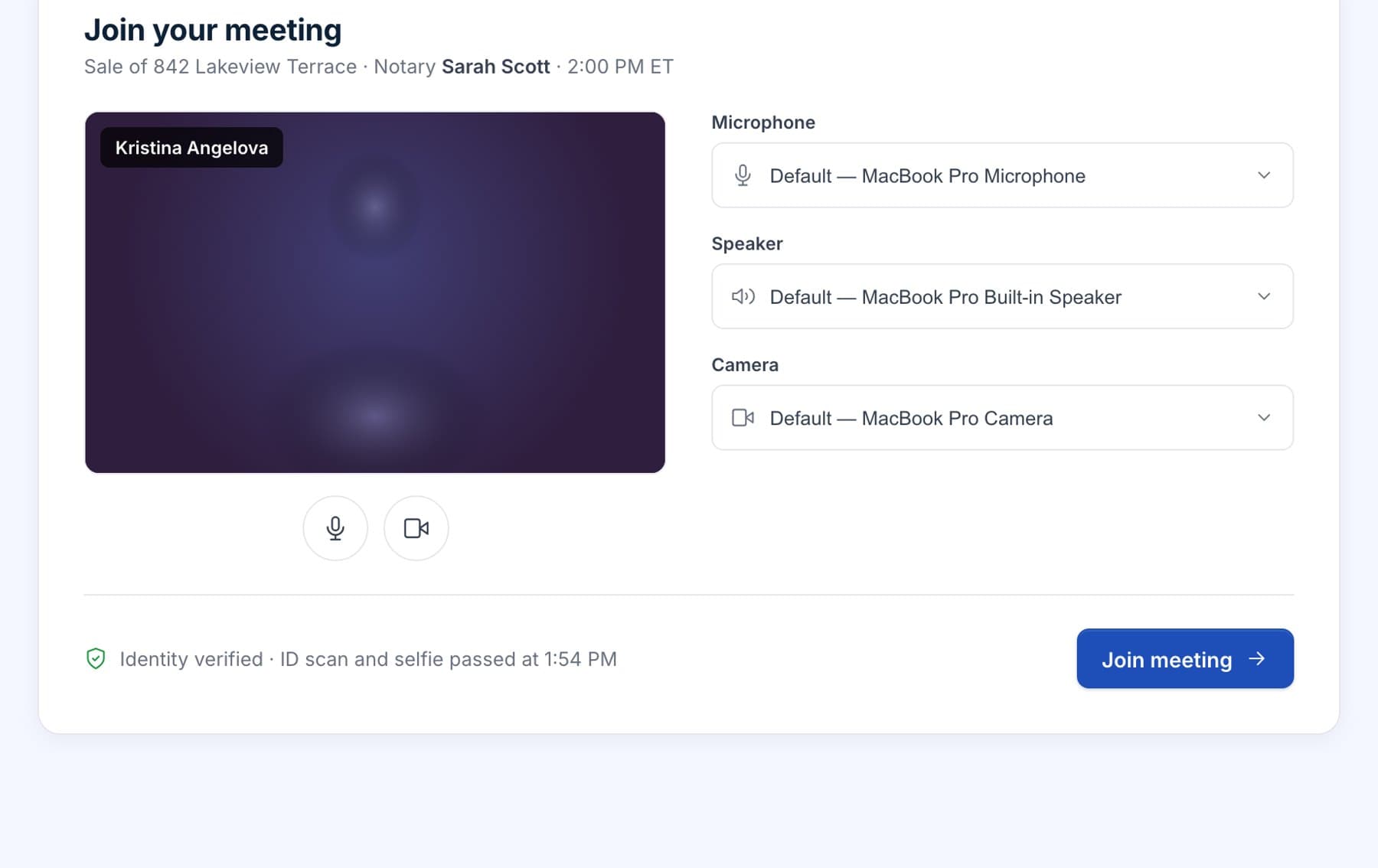Click the microphone icon inside the Microphone dropdown
The width and height of the screenshot is (1378, 868).
743,175
